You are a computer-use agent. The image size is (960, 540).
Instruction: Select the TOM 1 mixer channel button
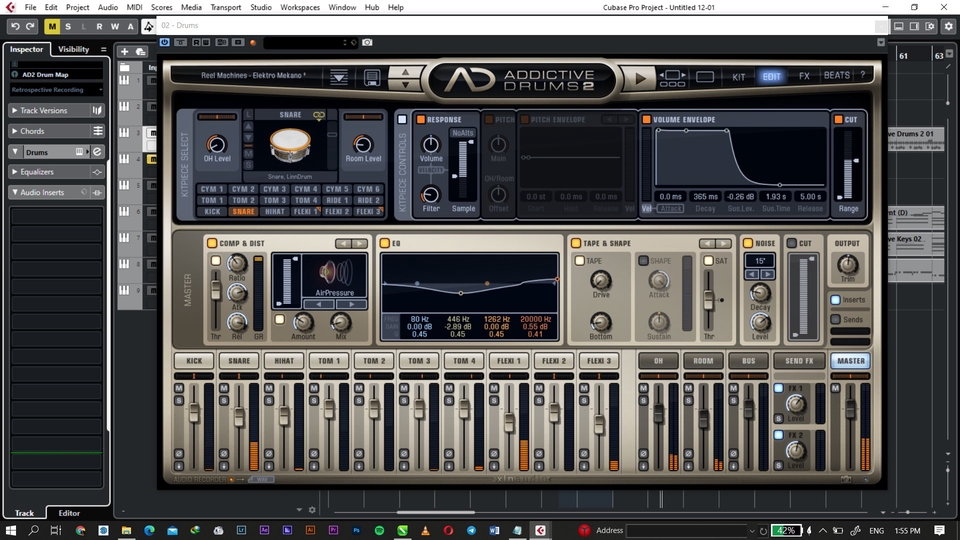329,361
